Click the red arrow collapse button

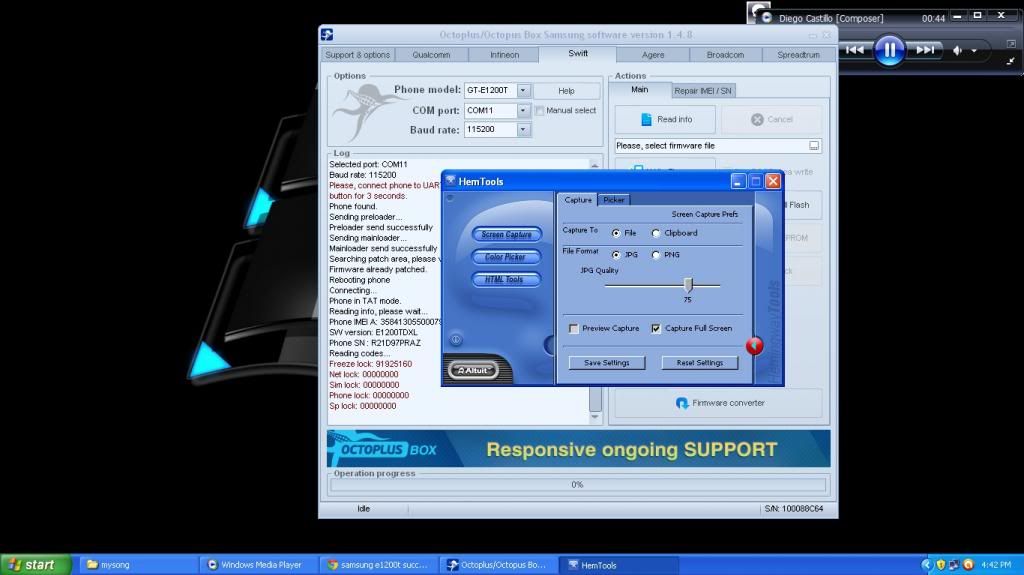tap(754, 346)
